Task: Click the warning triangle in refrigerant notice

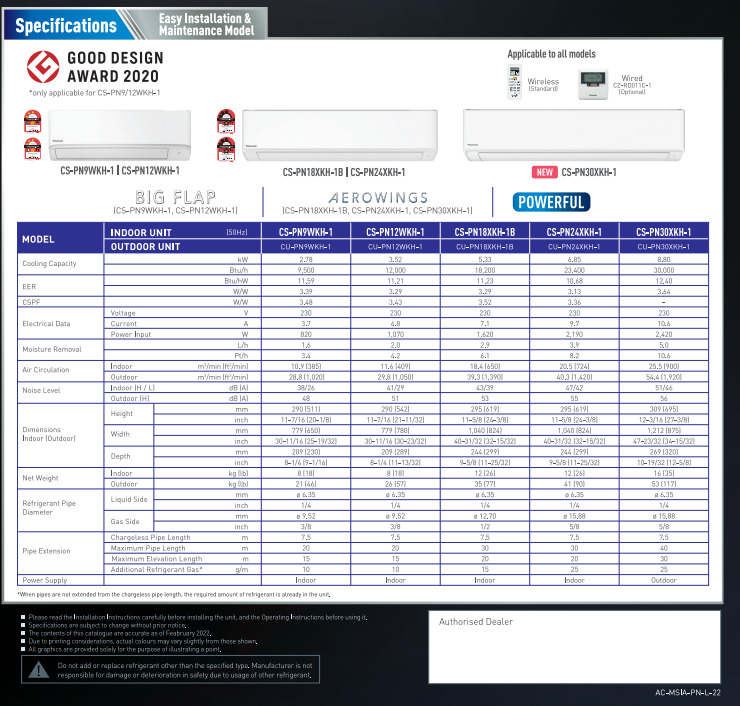Action: point(36,669)
